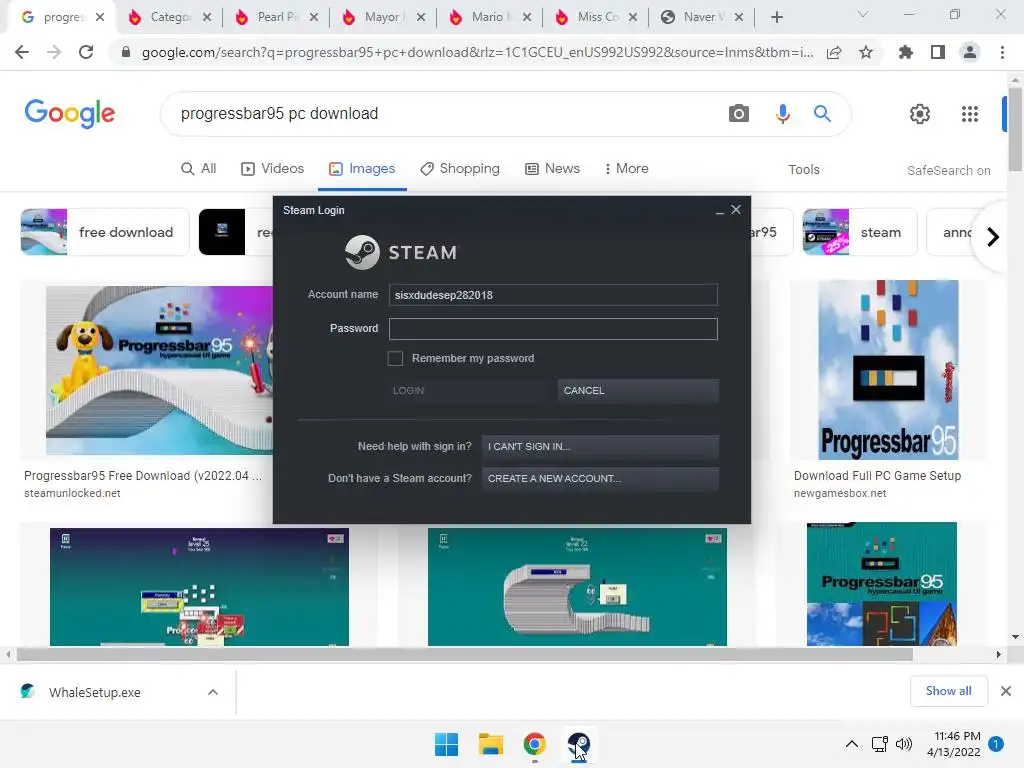Open WhaleSetup.exe download item

tap(95, 692)
